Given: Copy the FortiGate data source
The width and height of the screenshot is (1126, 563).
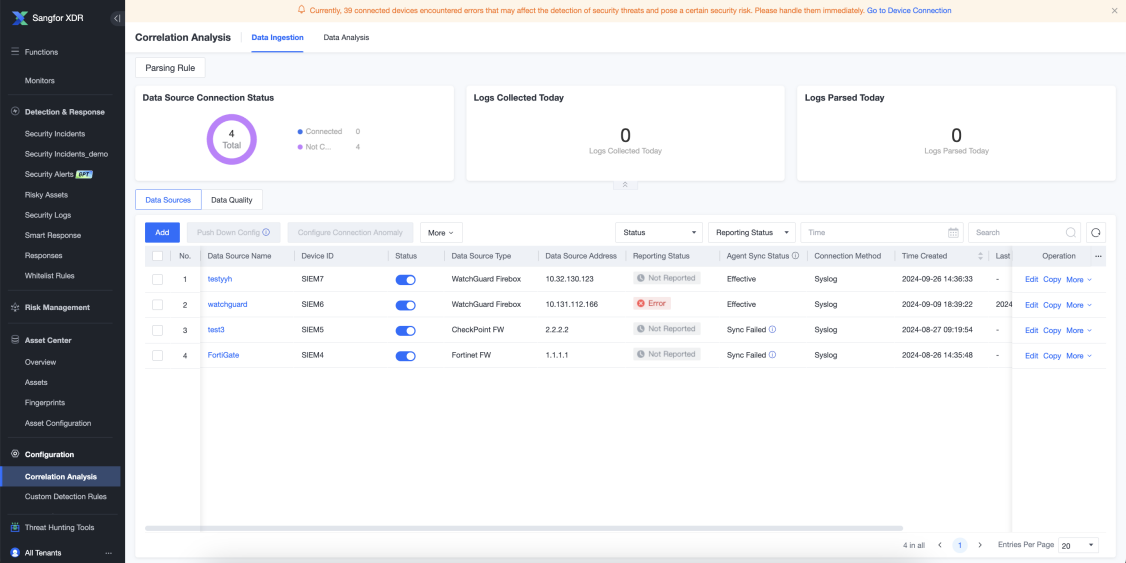Looking at the screenshot, I should click(x=1052, y=355).
